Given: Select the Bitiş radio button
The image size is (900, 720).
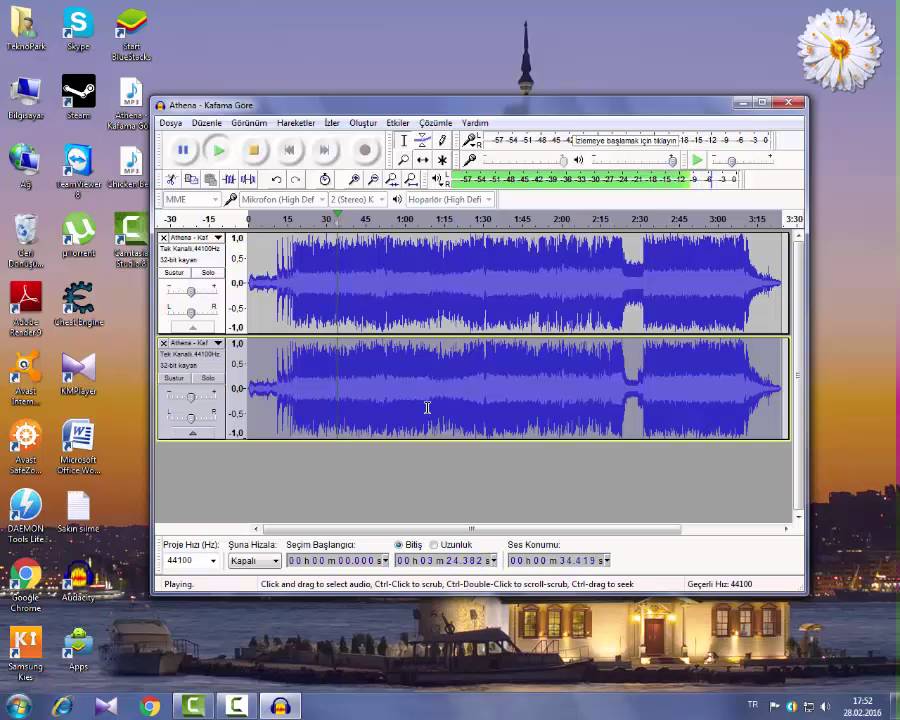Looking at the screenshot, I should [x=398, y=545].
